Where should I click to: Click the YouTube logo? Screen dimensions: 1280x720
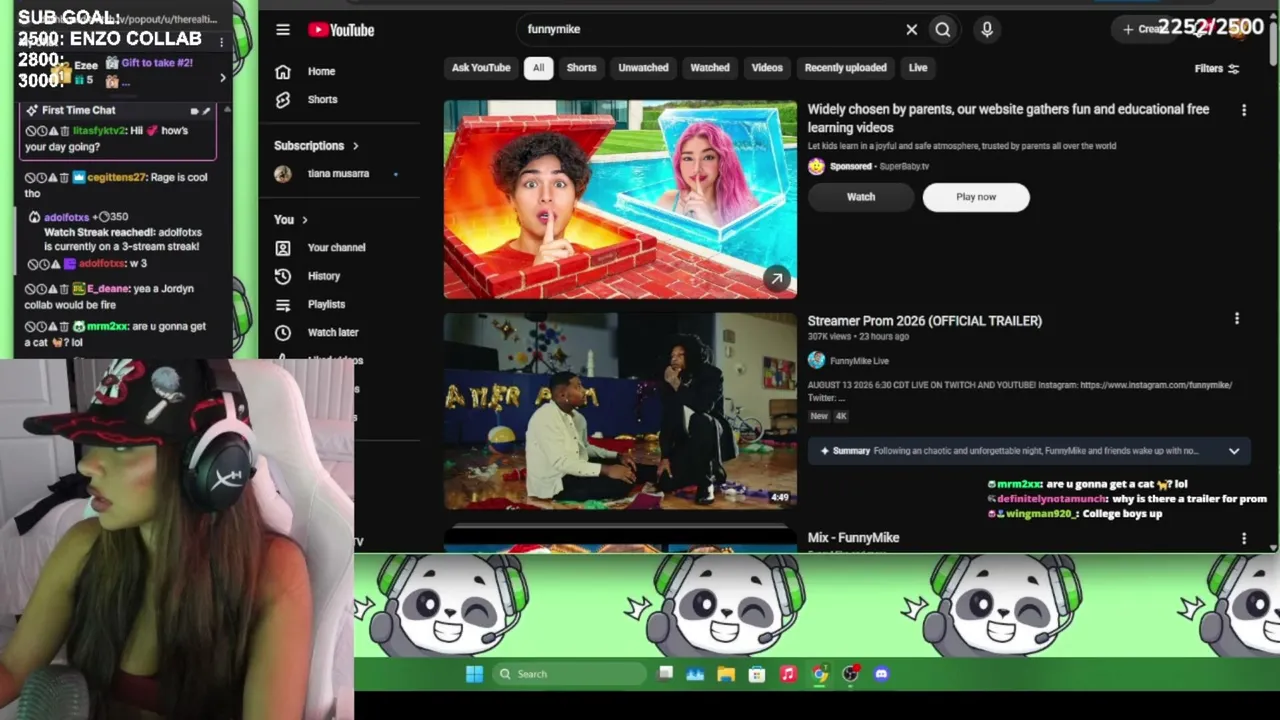[x=341, y=30]
